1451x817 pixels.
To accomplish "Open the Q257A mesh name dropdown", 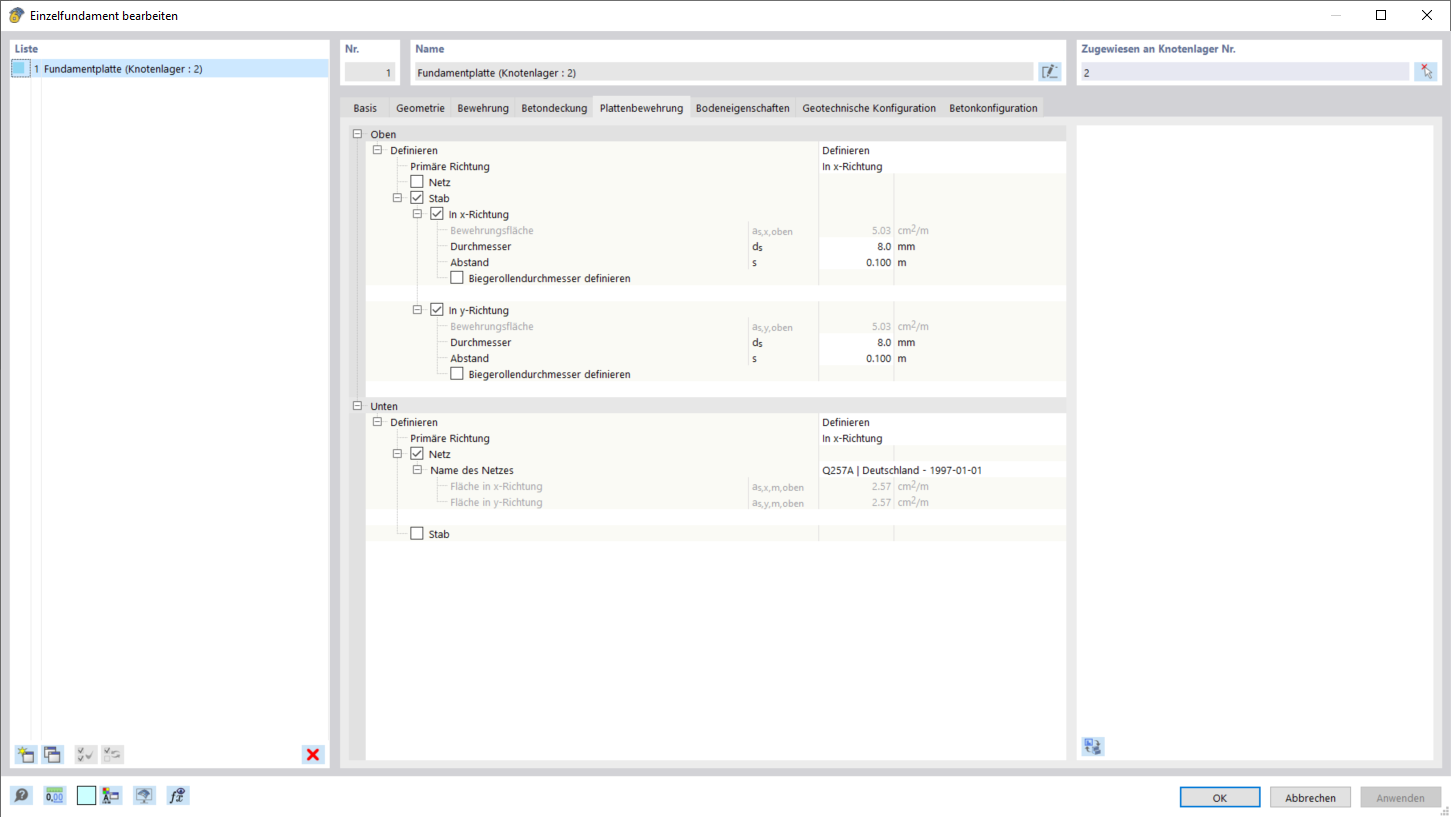I will 942,470.
